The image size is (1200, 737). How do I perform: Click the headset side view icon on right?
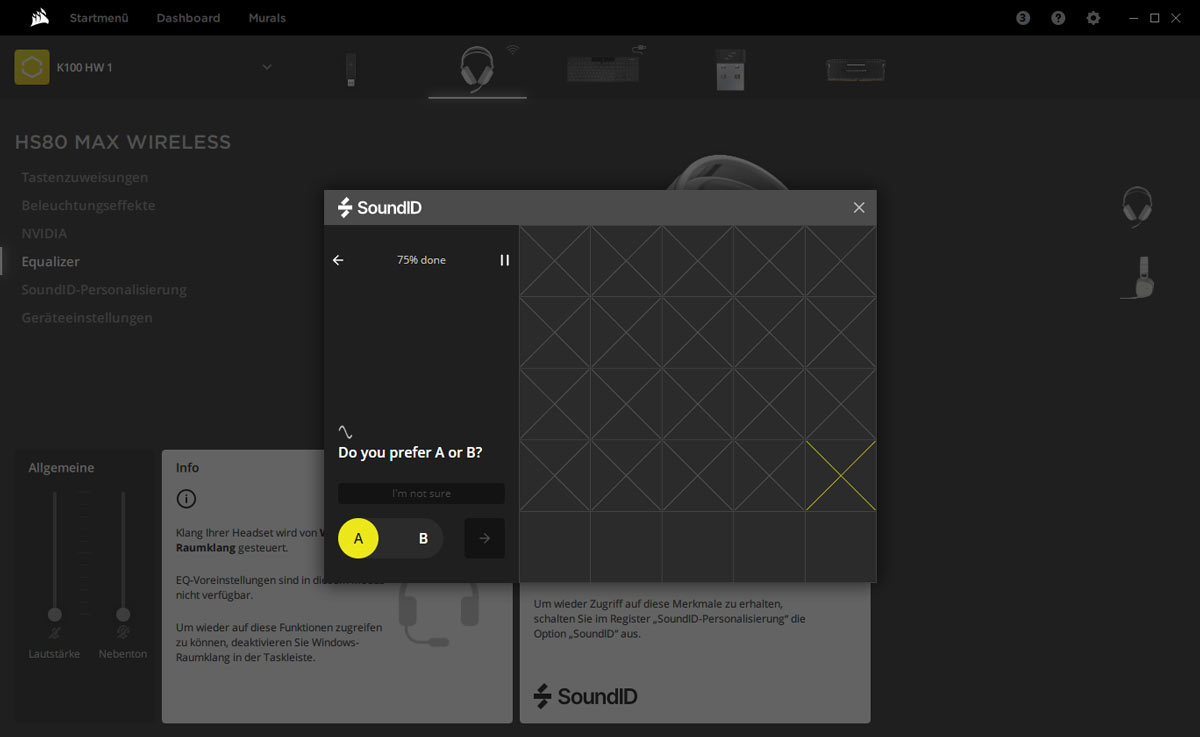(1138, 277)
